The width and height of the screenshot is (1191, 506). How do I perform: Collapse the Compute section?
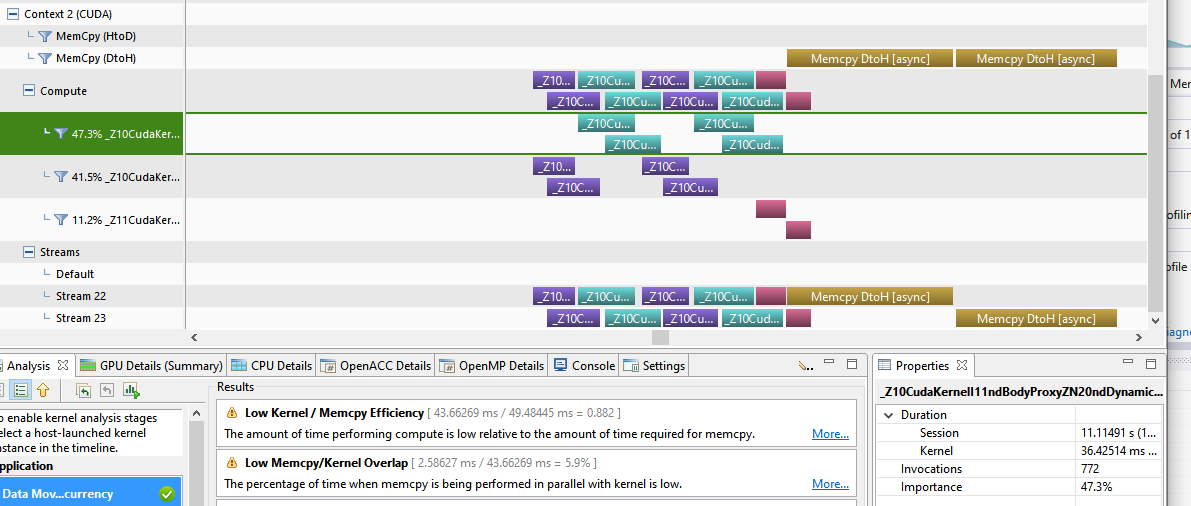coord(29,91)
